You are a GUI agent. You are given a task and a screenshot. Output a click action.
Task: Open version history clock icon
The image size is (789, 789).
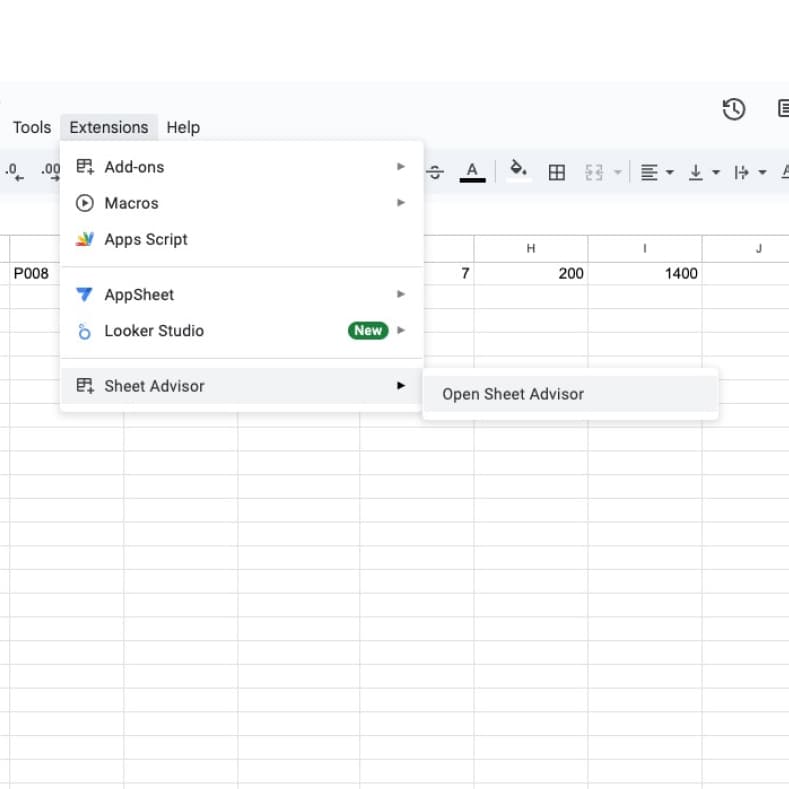tap(734, 109)
